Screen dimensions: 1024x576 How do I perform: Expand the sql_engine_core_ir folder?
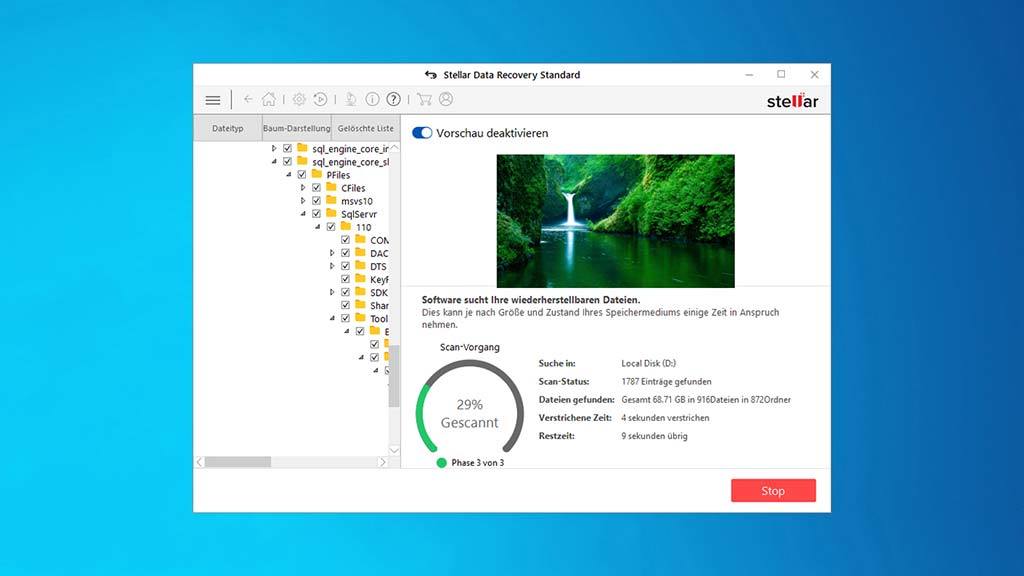[274, 148]
